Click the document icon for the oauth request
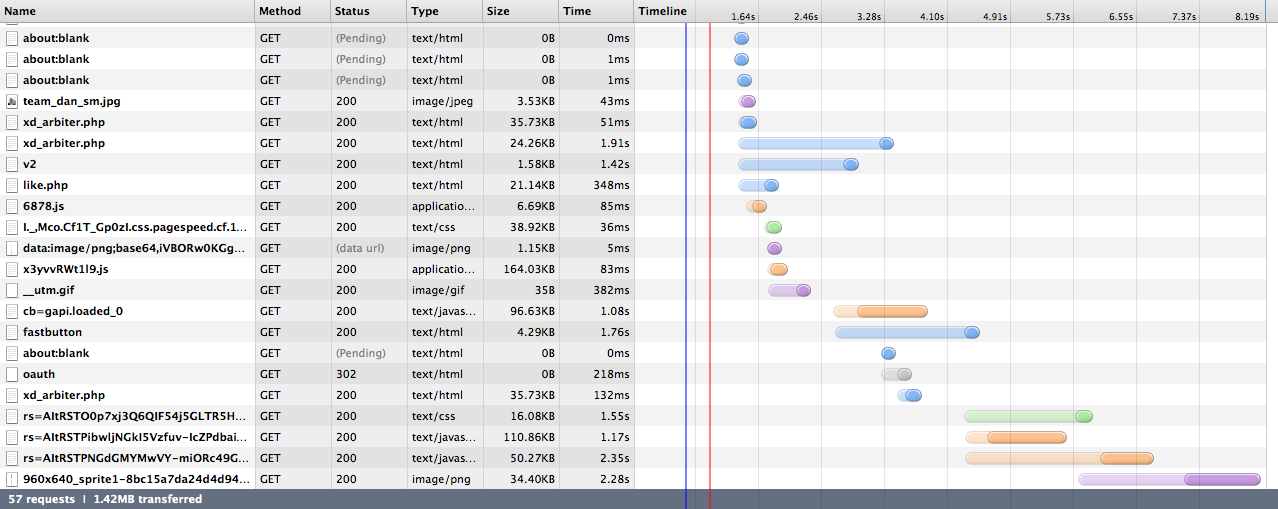 [x=12, y=374]
